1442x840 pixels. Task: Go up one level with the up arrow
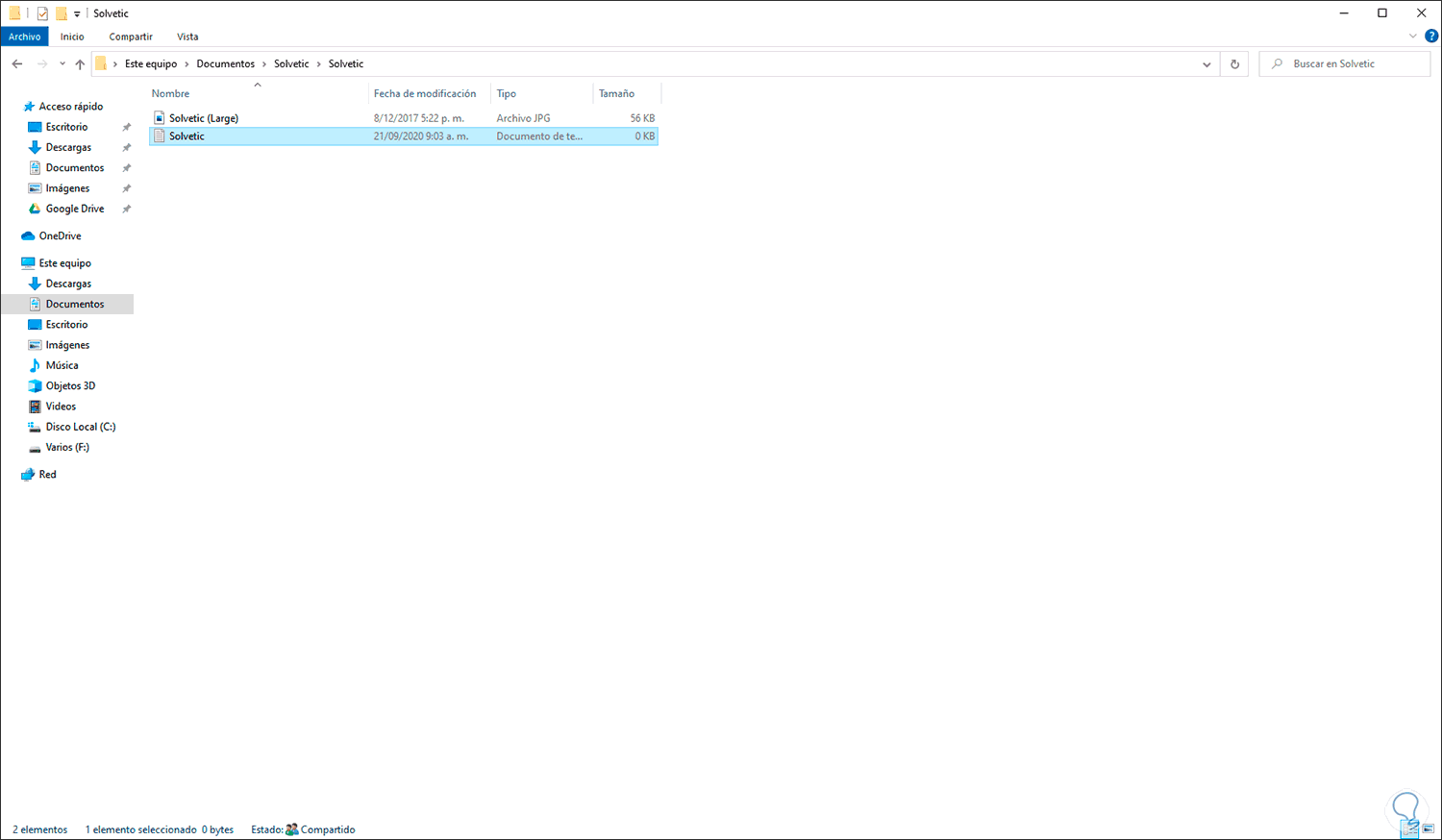(80, 64)
